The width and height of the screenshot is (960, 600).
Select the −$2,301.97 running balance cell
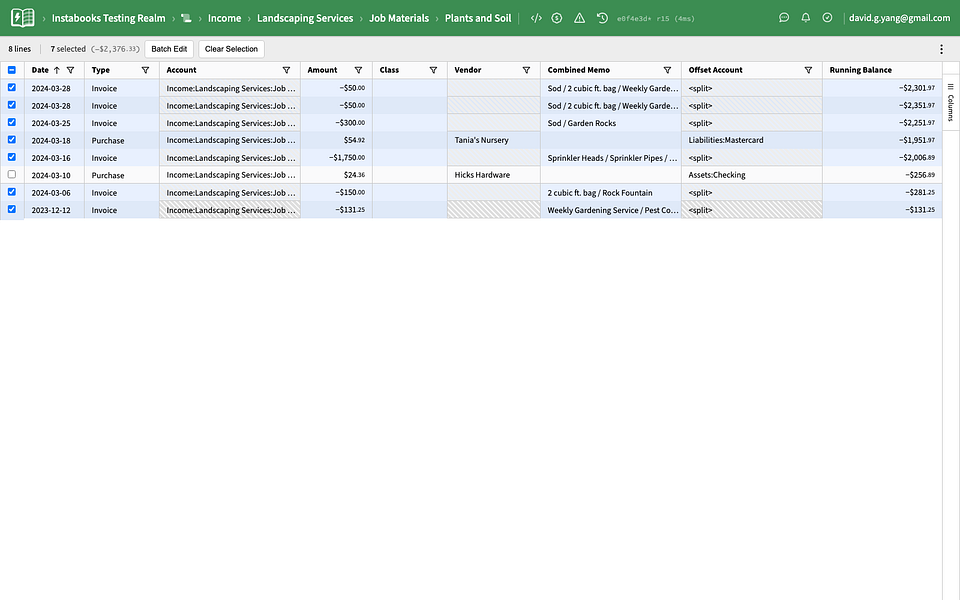882,88
